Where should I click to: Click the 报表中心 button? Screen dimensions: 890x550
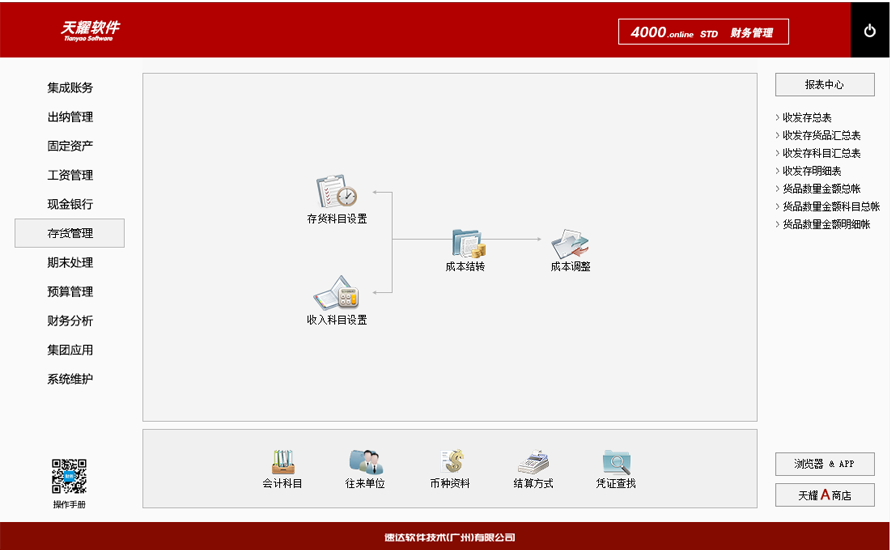(x=825, y=85)
